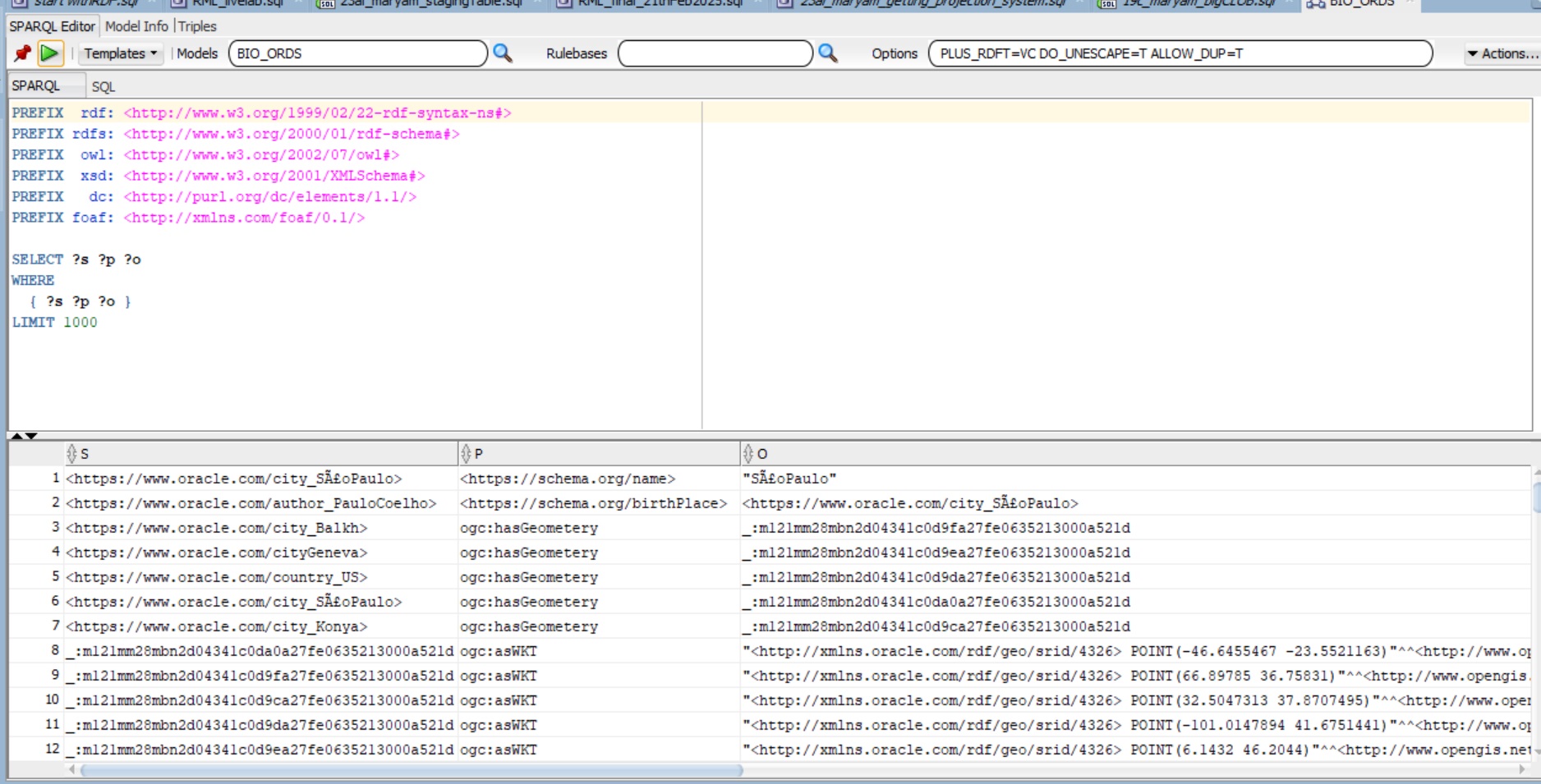The image size is (1541, 784).
Task: Open the Actions dropdown menu
Action: (x=1502, y=53)
